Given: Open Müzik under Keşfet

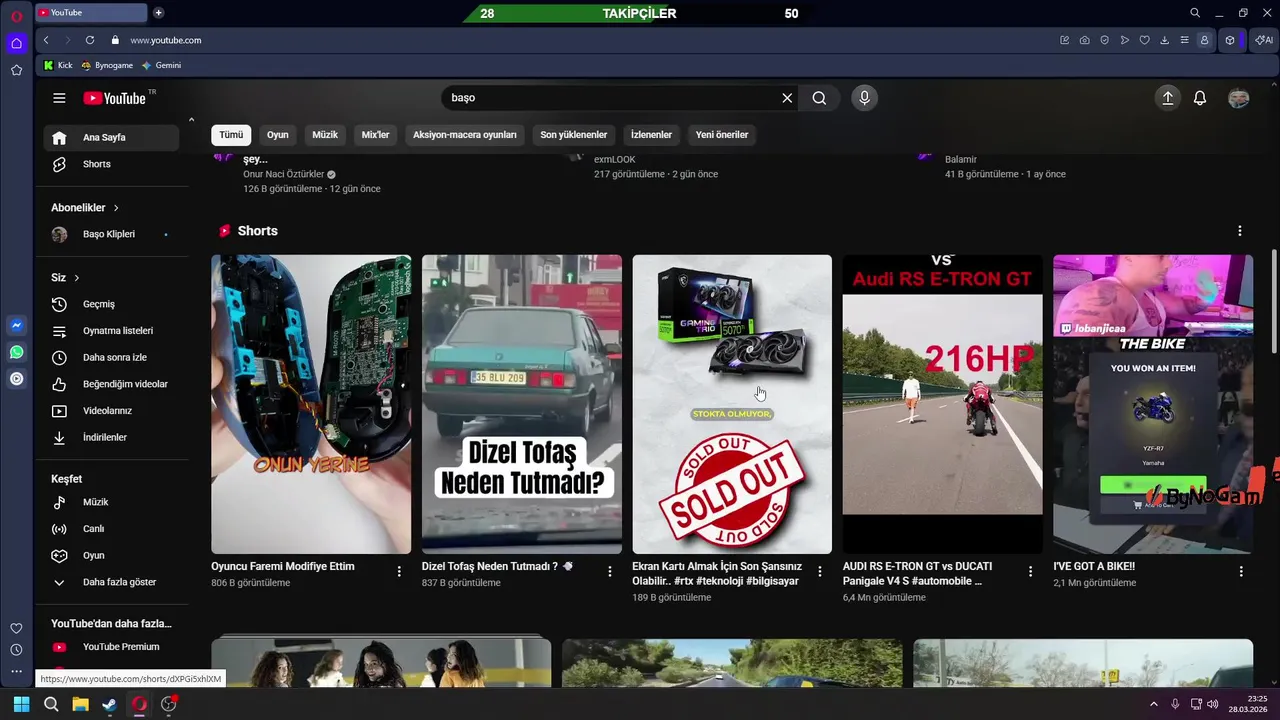Looking at the screenshot, I should (x=111, y=502).
